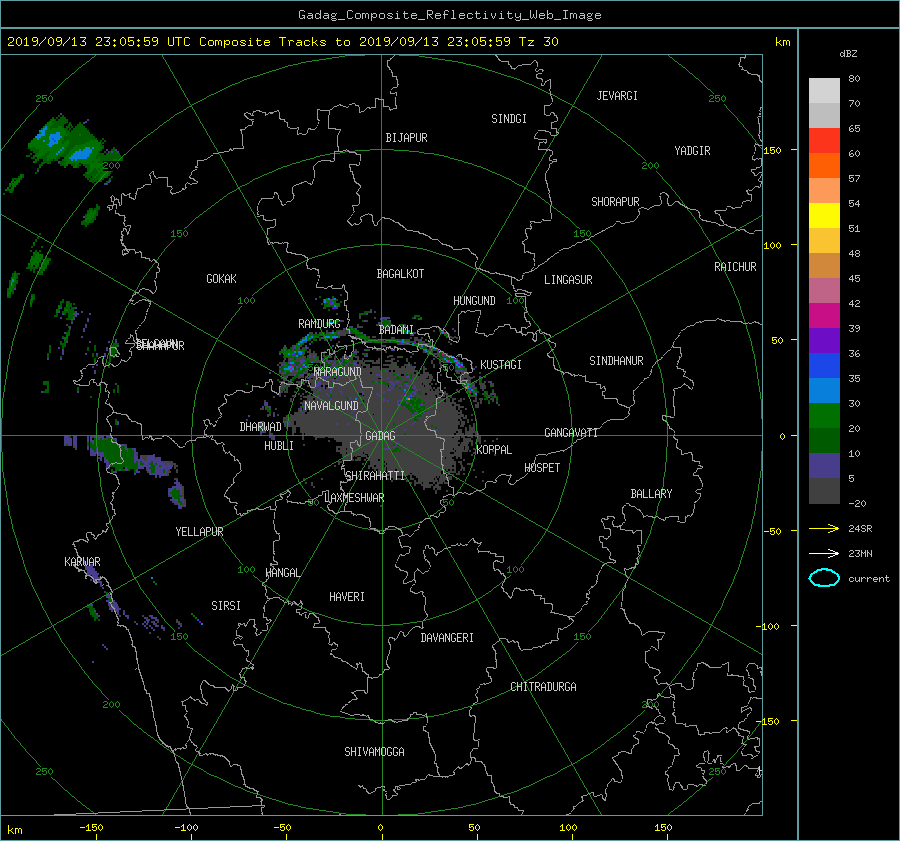Image resolution: width=900 pixels, height=841 pixels.
Task: Click the white 23MN arrow legend icon
Action: pyautogui.click(x=824, y=553)
